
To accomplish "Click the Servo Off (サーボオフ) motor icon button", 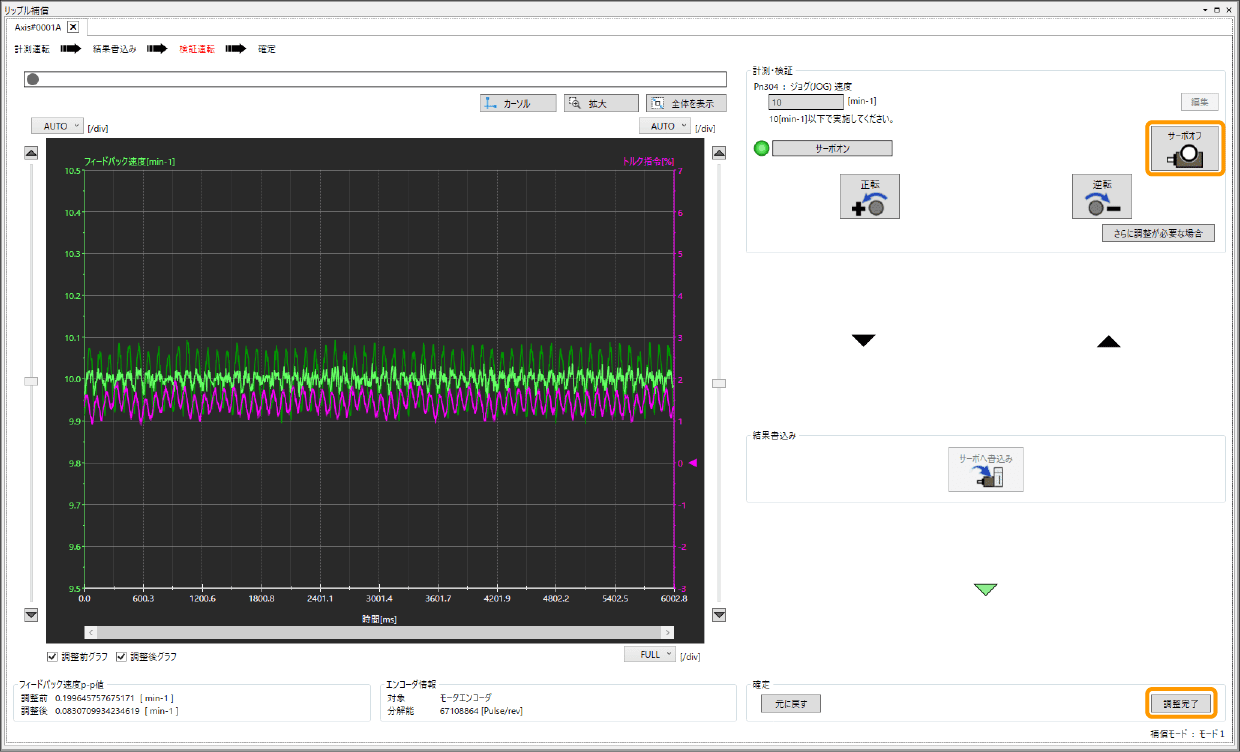I will [x=1185, y=148].
